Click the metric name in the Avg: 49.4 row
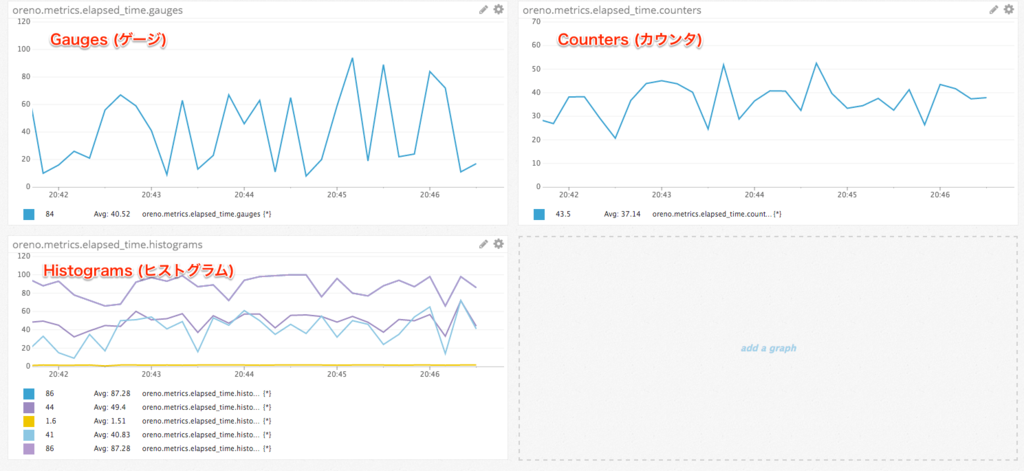Image resolution: width=1024 pixels, height=471 pixels. point(206,408)
